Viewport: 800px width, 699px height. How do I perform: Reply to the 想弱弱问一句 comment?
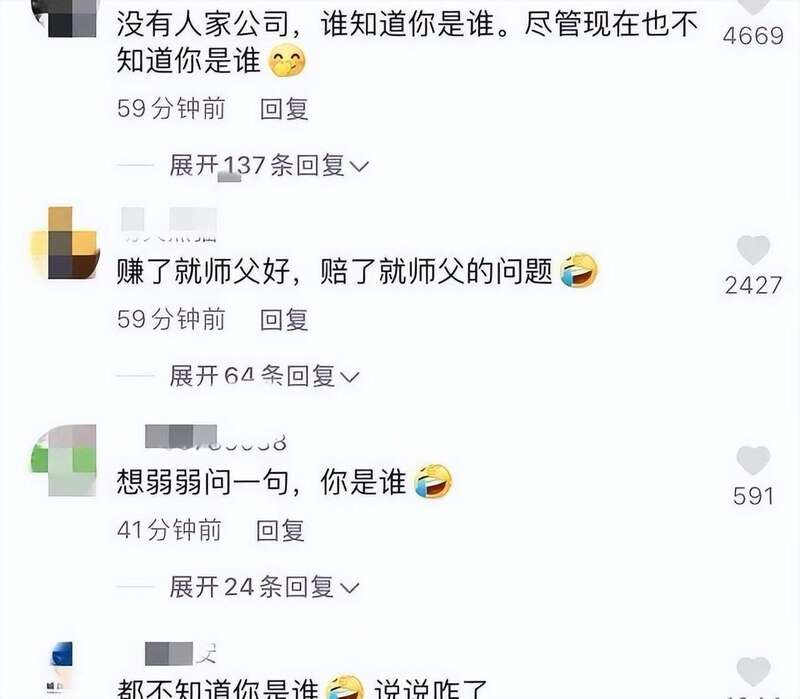coord(280,531)
